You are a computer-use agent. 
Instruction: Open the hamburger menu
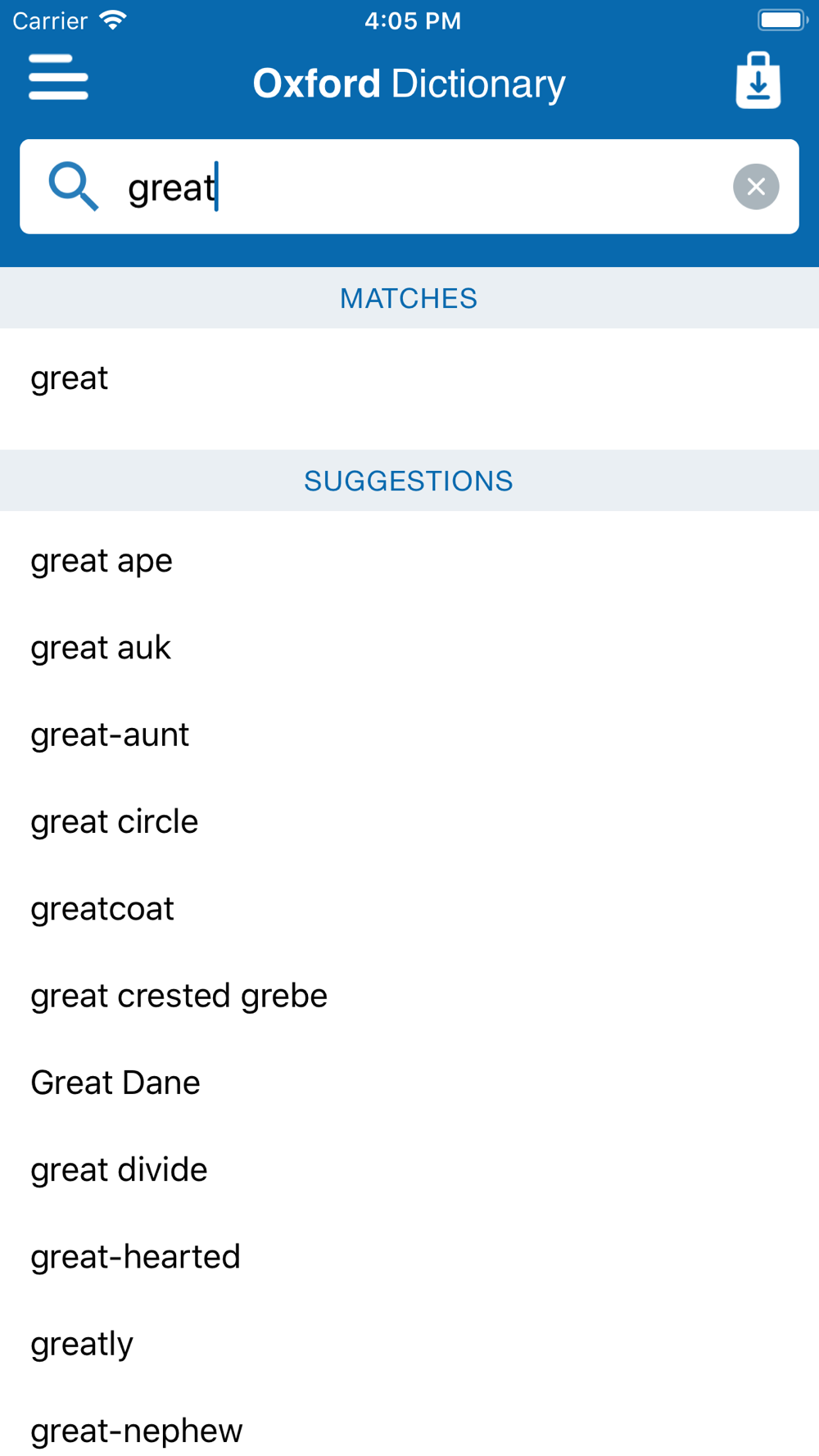click(x=58, y=78)
